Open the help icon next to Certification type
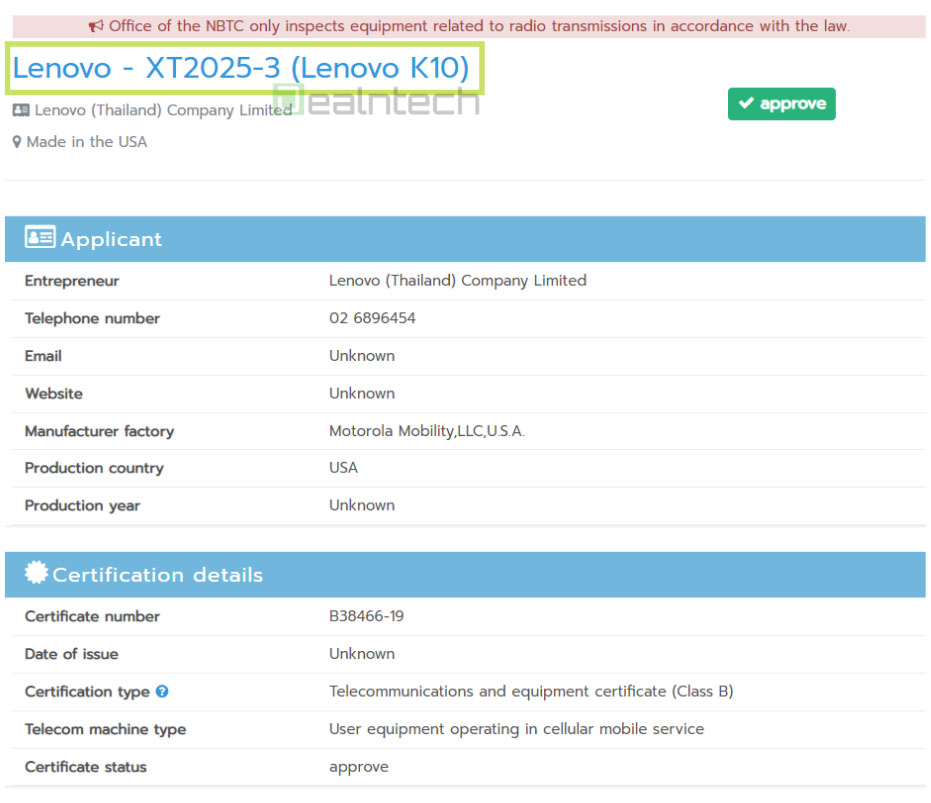The height and width of the screenshot is (803, 931). (x=164, y=691)
